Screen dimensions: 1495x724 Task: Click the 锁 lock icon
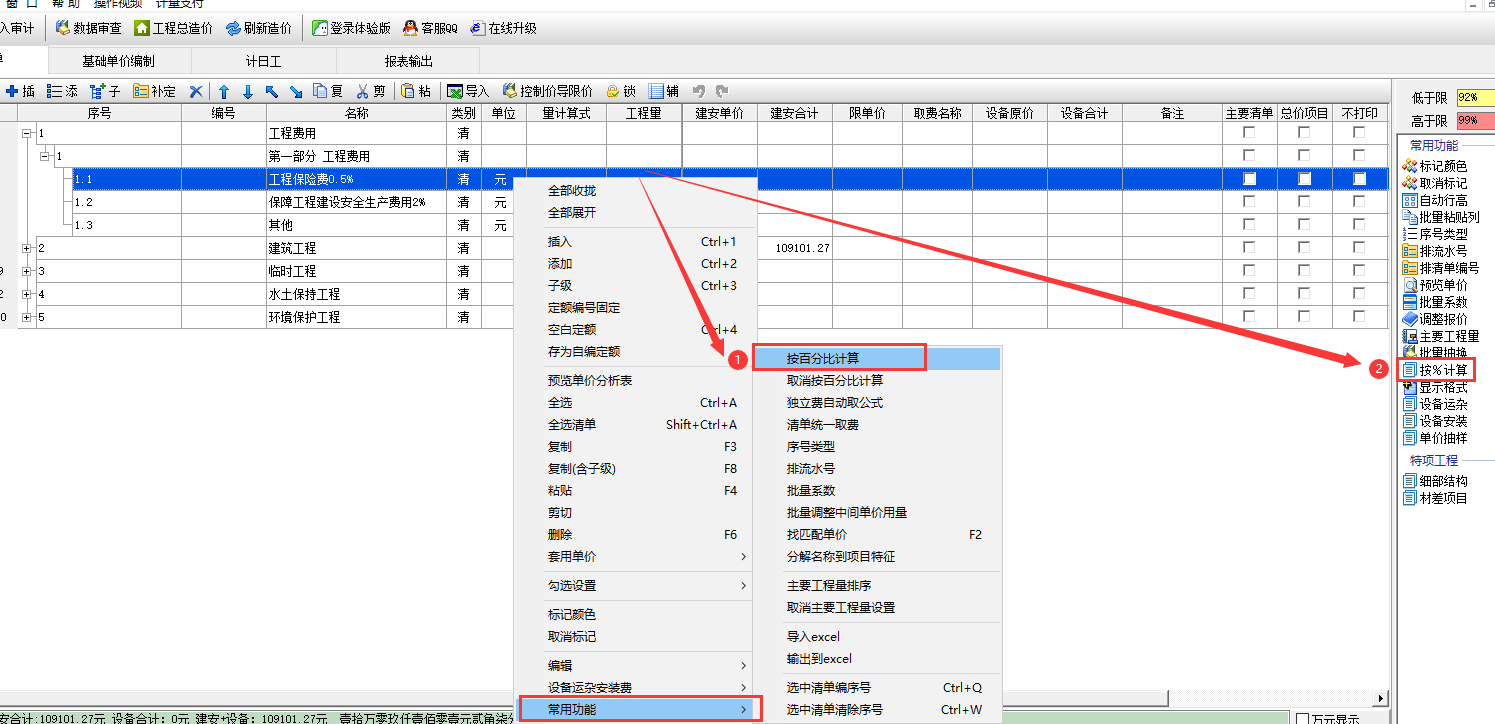point(613,91)
